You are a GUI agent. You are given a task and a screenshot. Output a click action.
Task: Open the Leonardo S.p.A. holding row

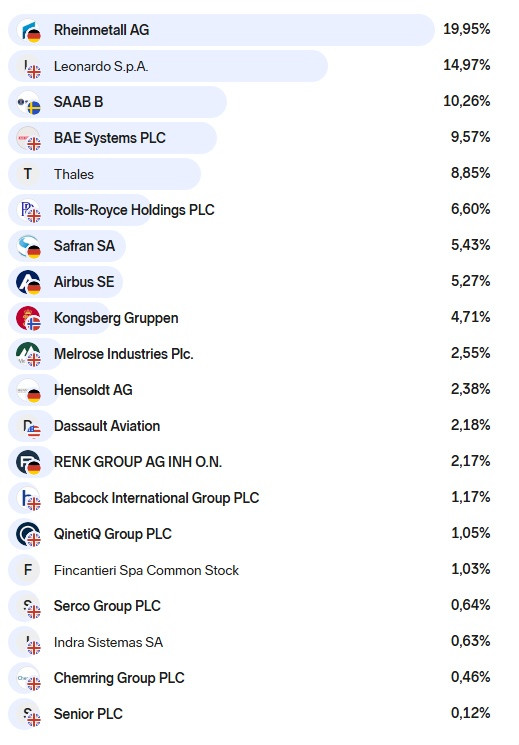click(x=249, y=66)
